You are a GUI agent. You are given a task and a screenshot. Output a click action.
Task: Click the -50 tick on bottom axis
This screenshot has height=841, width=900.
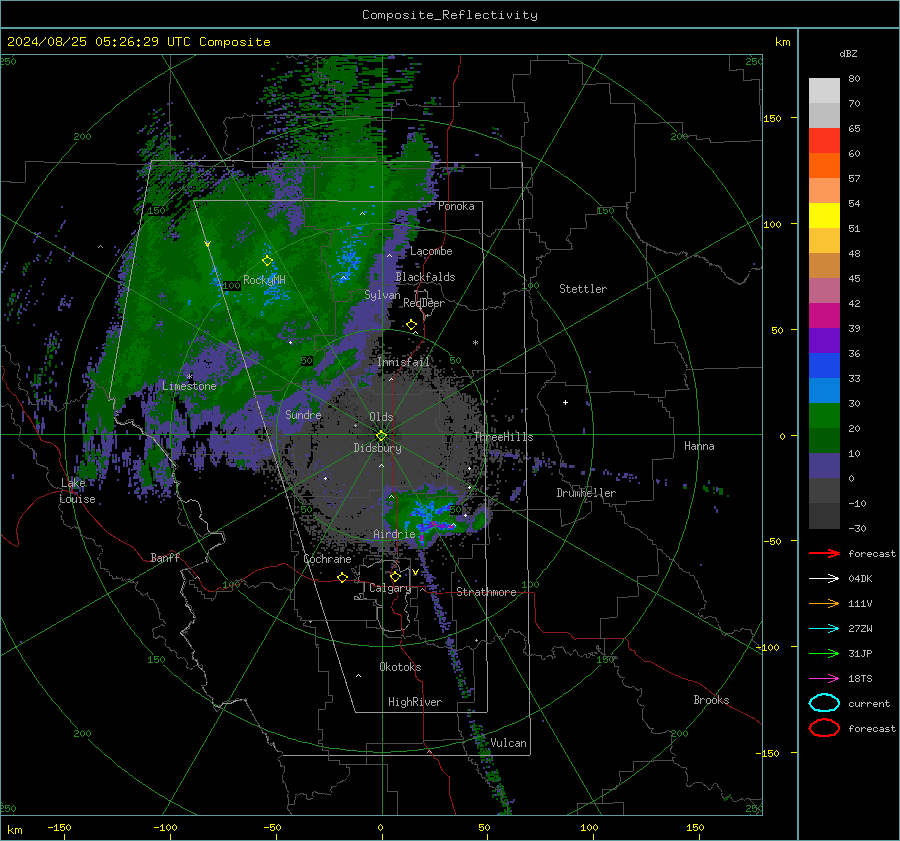[272, 827]
